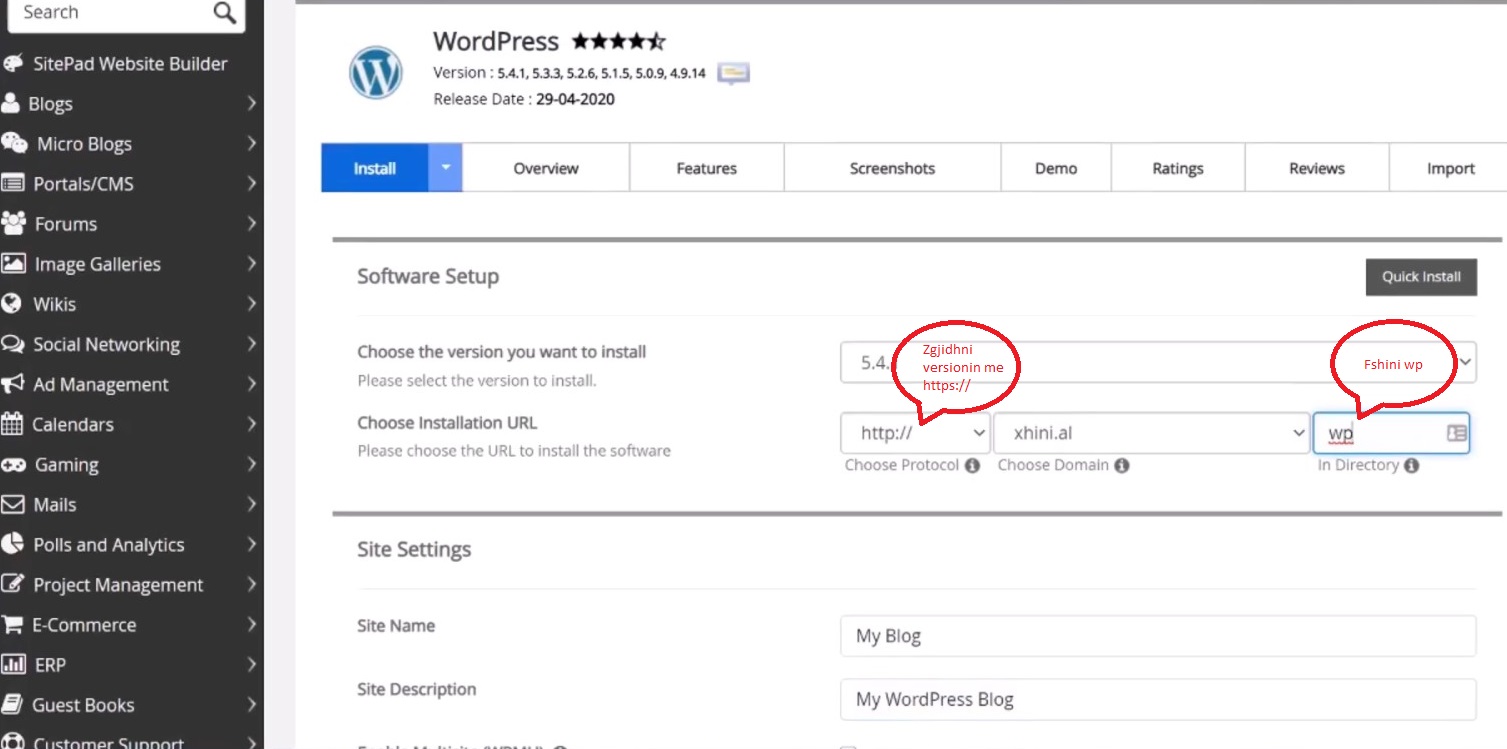Click the sidebar Search box

(x=125, y=13)
